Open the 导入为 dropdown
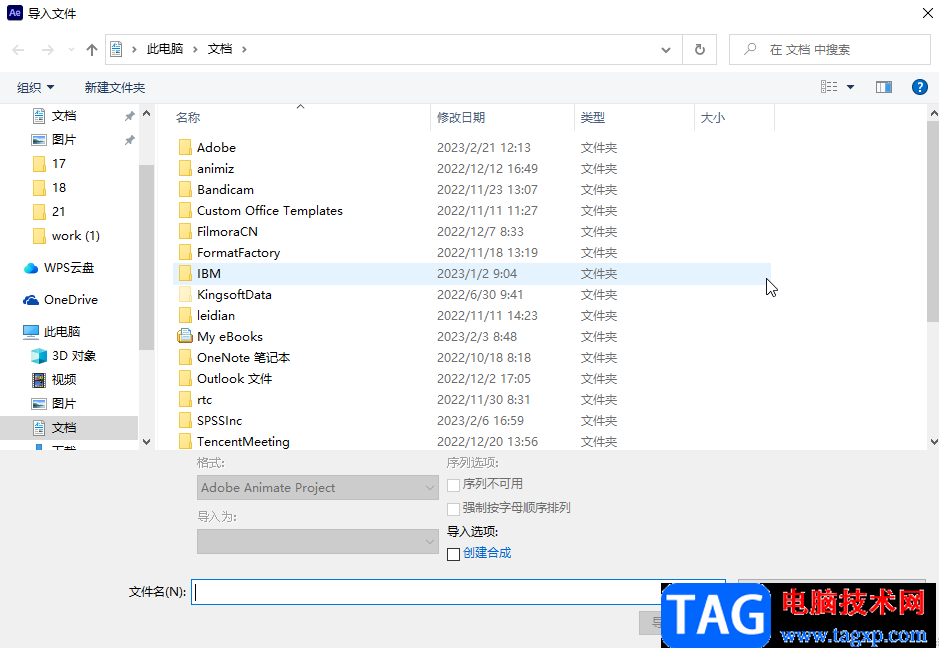The image size is (939, 648). (317, 541)
